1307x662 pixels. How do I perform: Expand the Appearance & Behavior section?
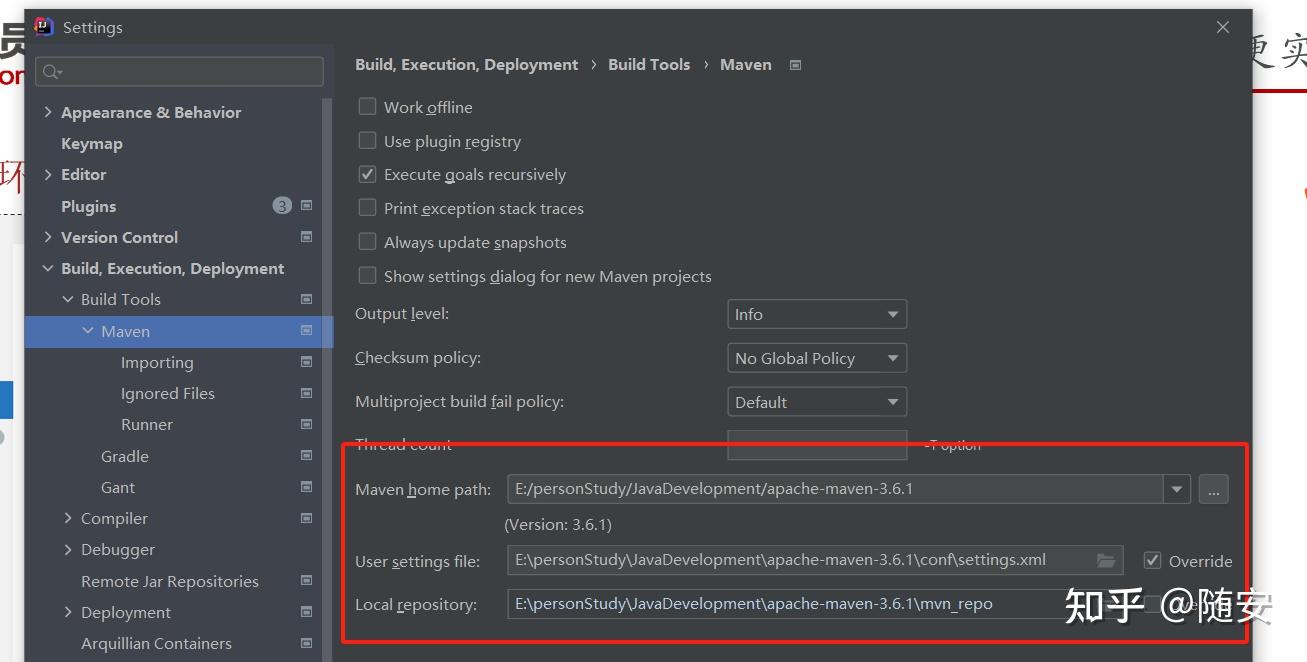pos(48,112)
